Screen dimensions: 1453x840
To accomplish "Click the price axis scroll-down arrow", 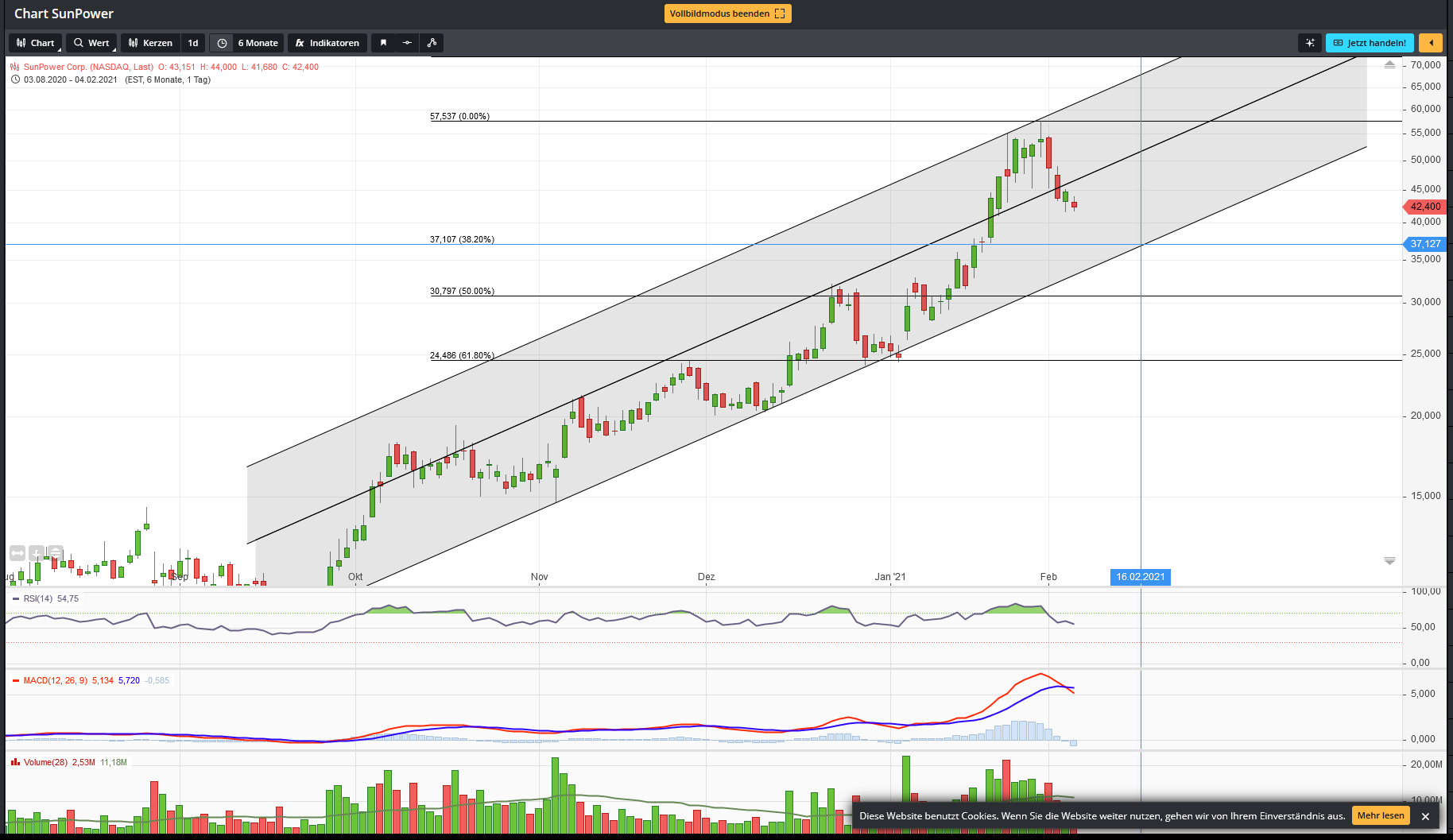I will 1389,560.
